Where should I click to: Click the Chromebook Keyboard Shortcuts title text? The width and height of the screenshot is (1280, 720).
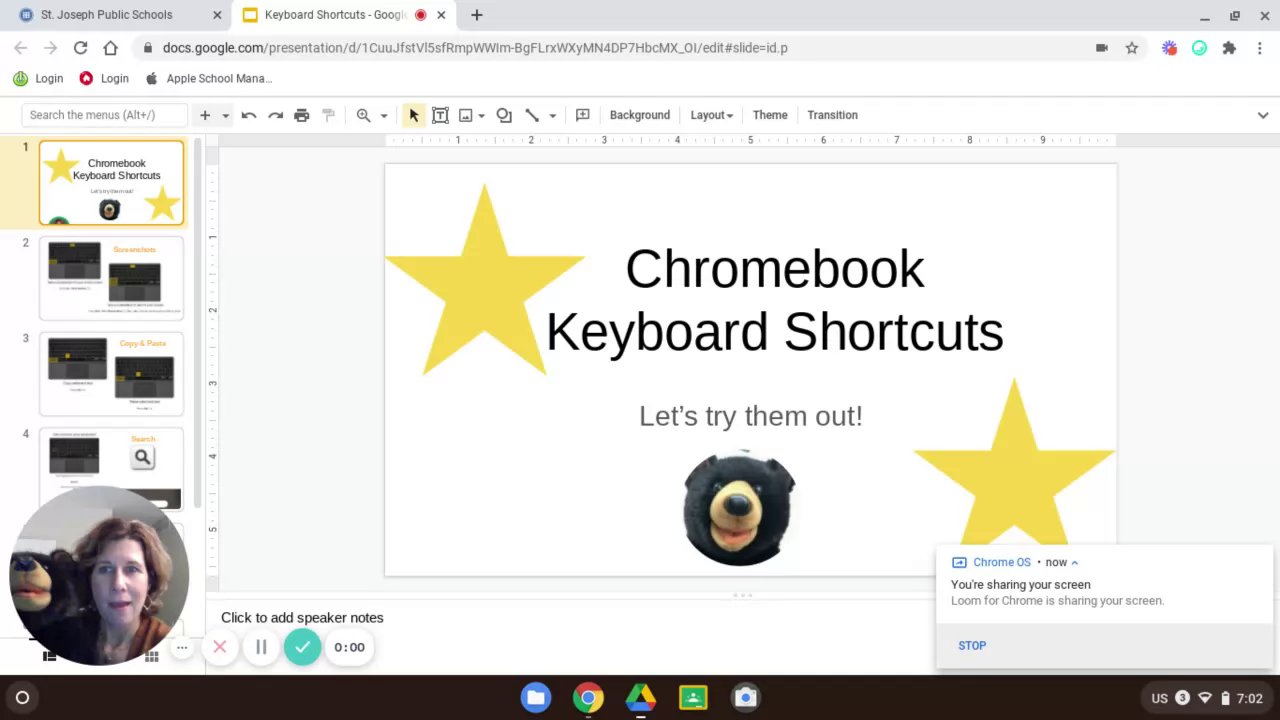[x=774, y=300]
